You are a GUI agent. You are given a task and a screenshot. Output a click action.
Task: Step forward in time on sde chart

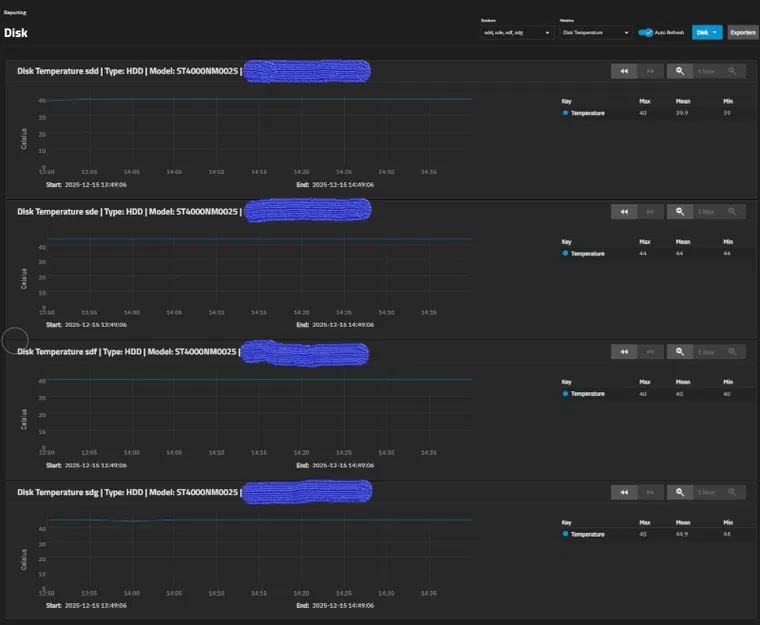pyautogui.click(x=650, y=212)
